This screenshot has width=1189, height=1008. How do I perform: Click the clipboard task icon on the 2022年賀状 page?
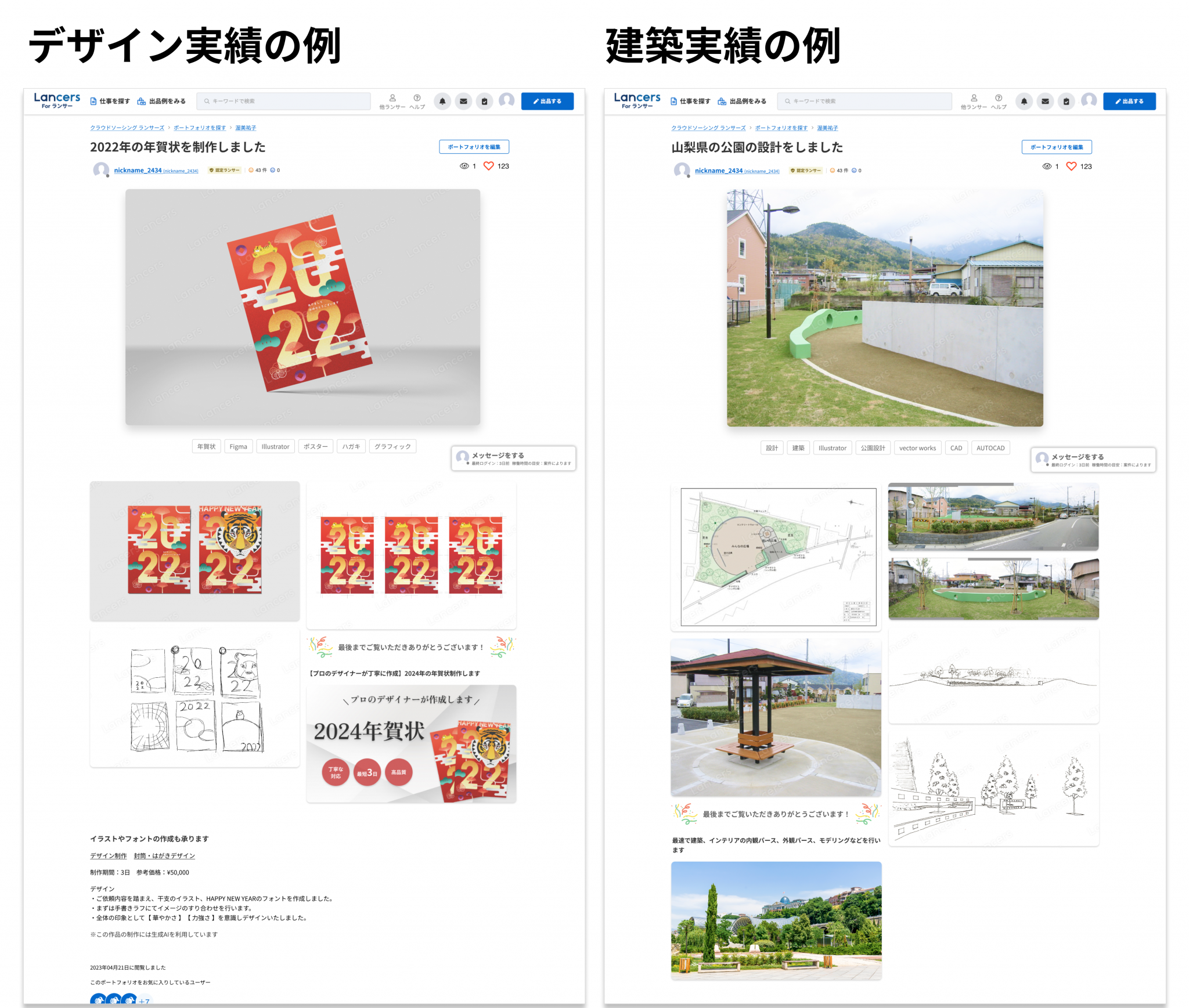pyautogui.click(x=484, y=101)
